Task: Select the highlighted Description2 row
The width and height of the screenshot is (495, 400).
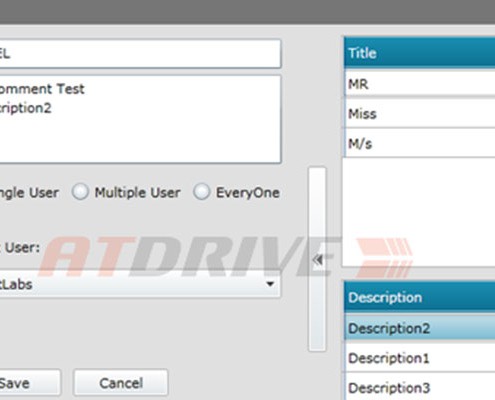Action: tap(420, 328)
